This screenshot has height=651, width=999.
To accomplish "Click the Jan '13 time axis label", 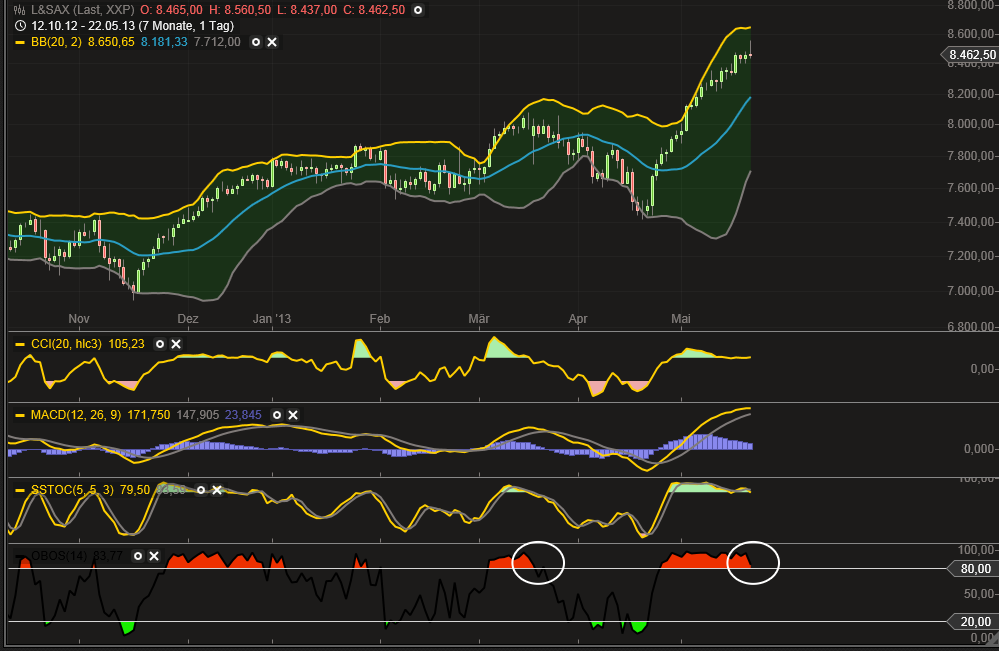I will [271, 318].
